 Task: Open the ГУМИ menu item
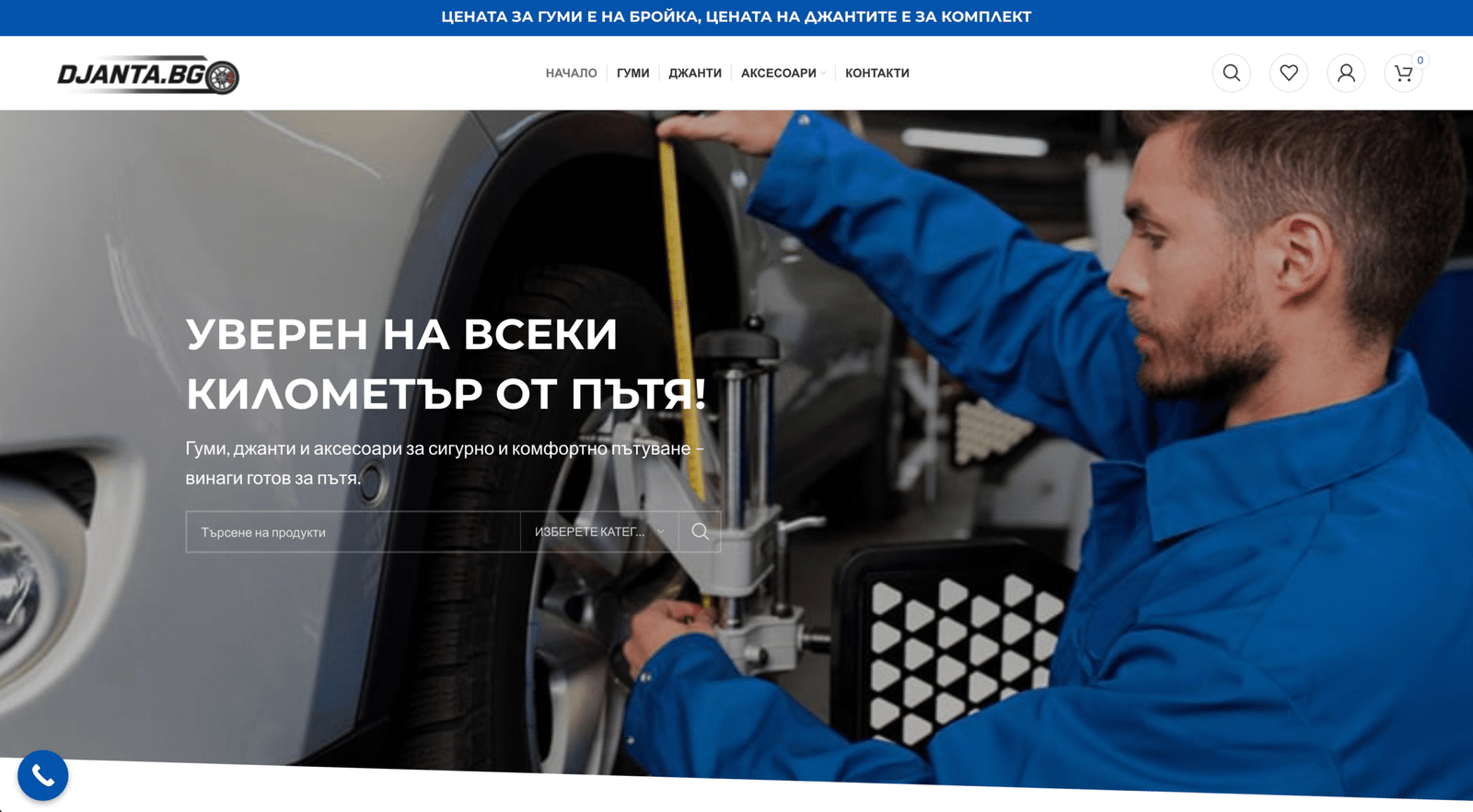point(632,73)
